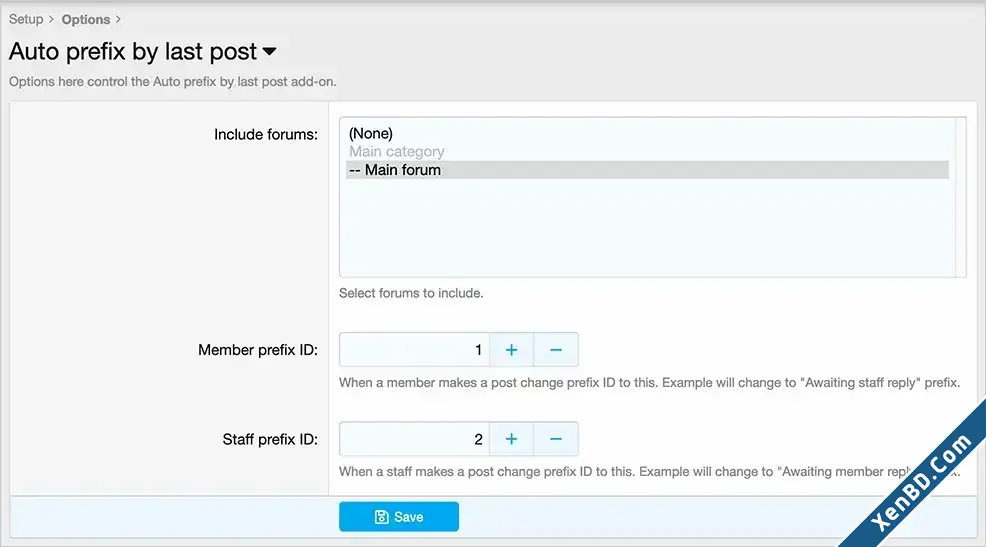
Task: Focus the Staff prefix ID input field
Action: point(414,439)
